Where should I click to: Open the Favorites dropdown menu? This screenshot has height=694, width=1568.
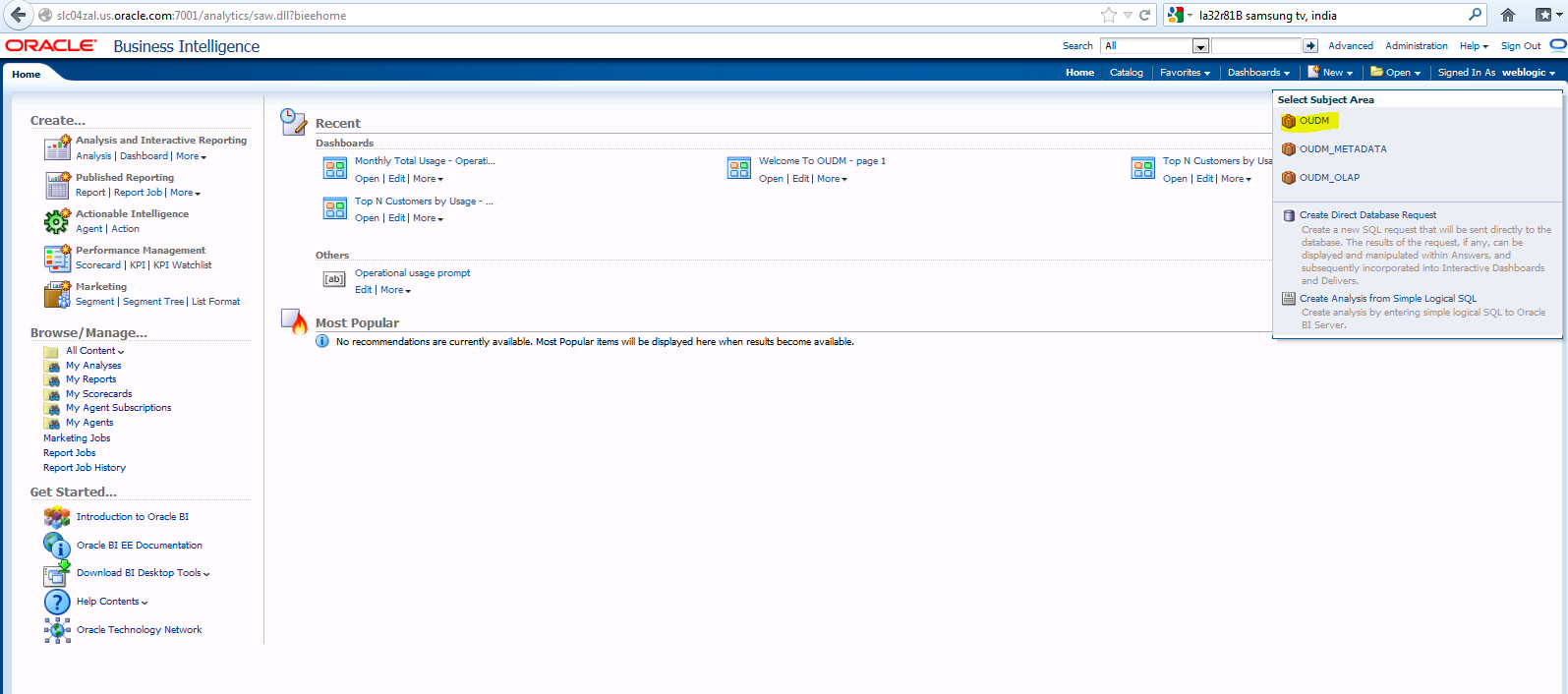(1185, 73)
